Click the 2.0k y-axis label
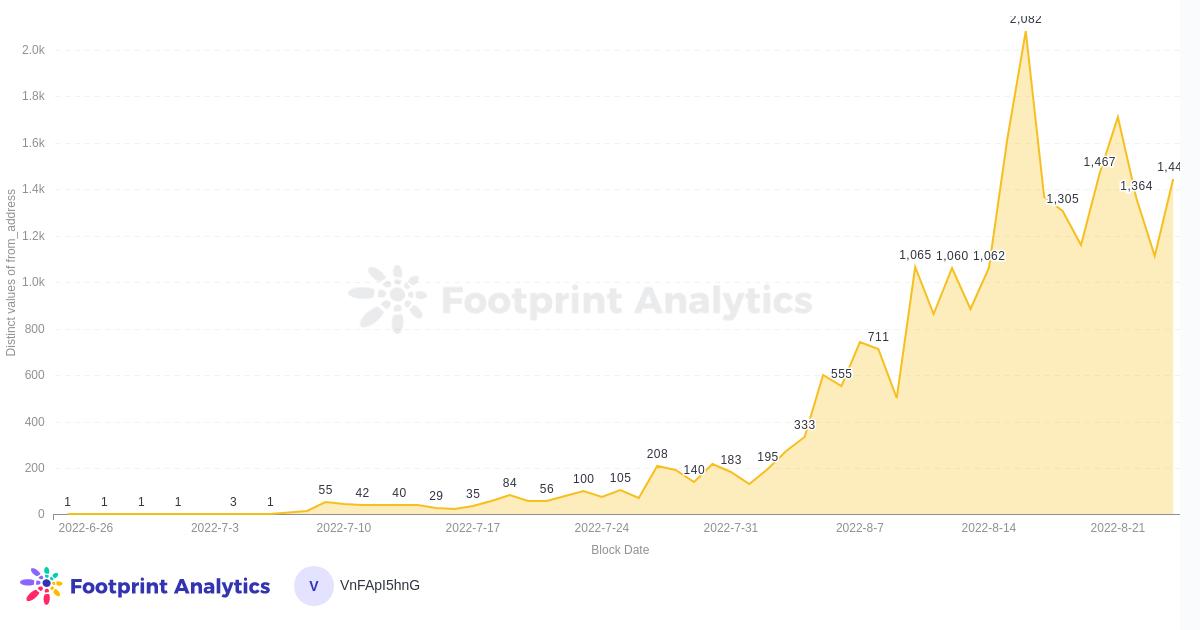Viewport: 1200px width, 630px height. click(33, 50)
